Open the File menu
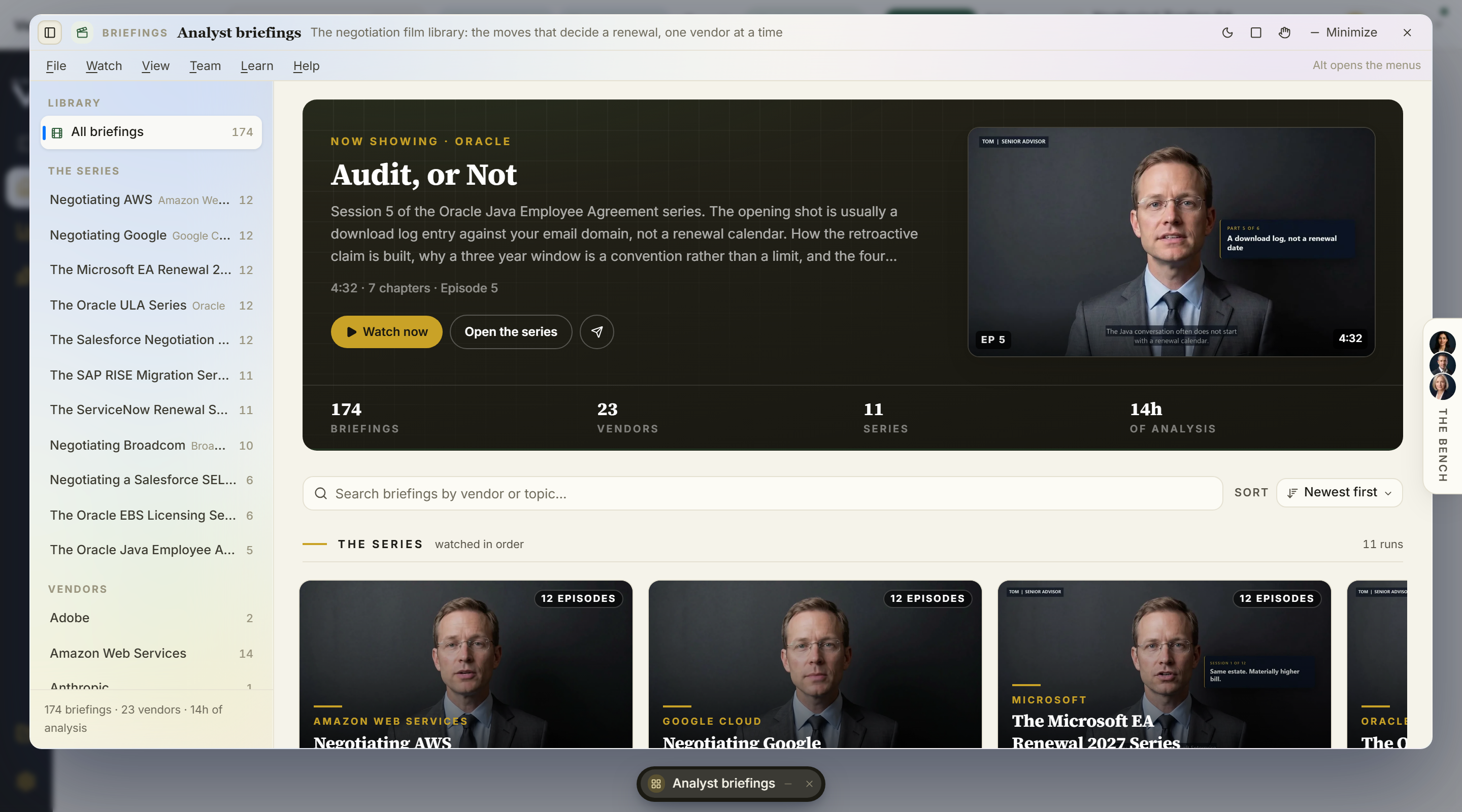Image resolution: width=1462 pixels, height=812 pixels. pos(56,66)
